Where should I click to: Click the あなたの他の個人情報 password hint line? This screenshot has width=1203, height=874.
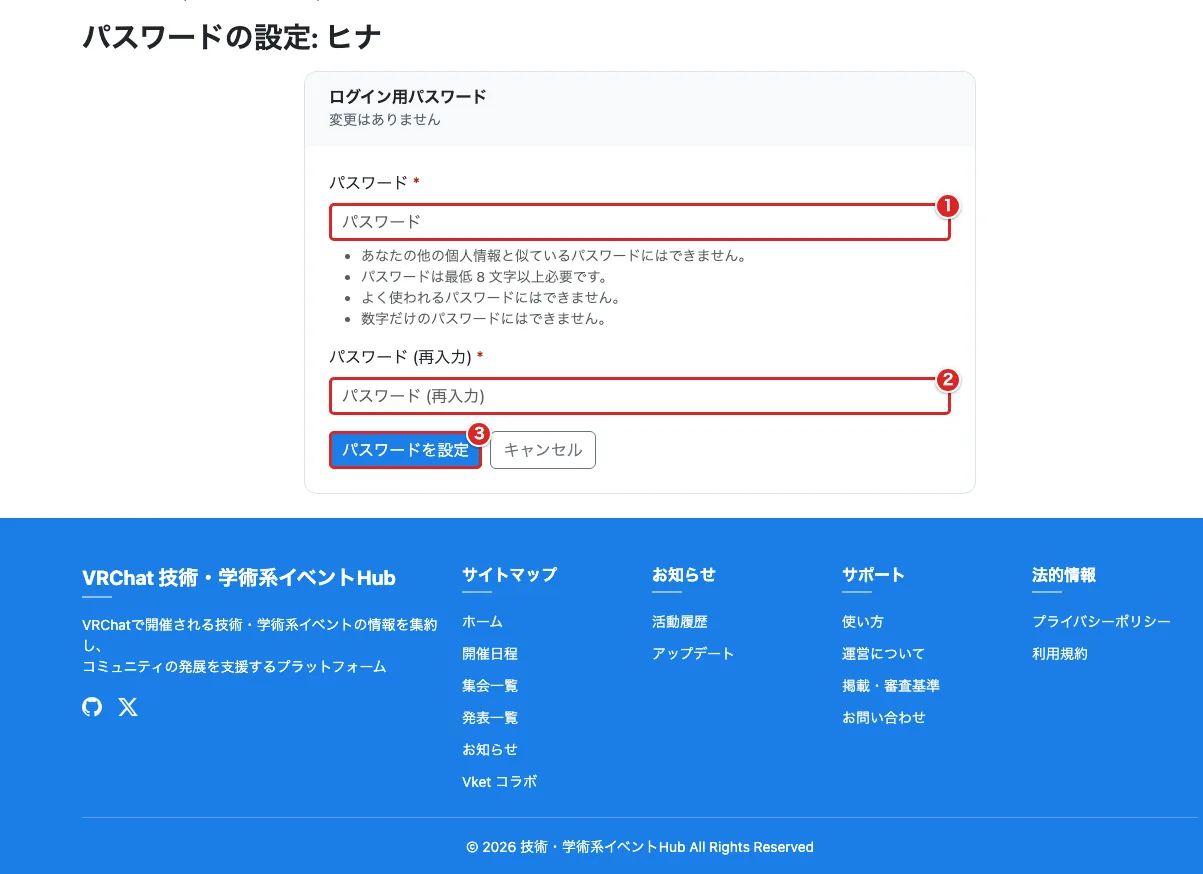(554, 256)
